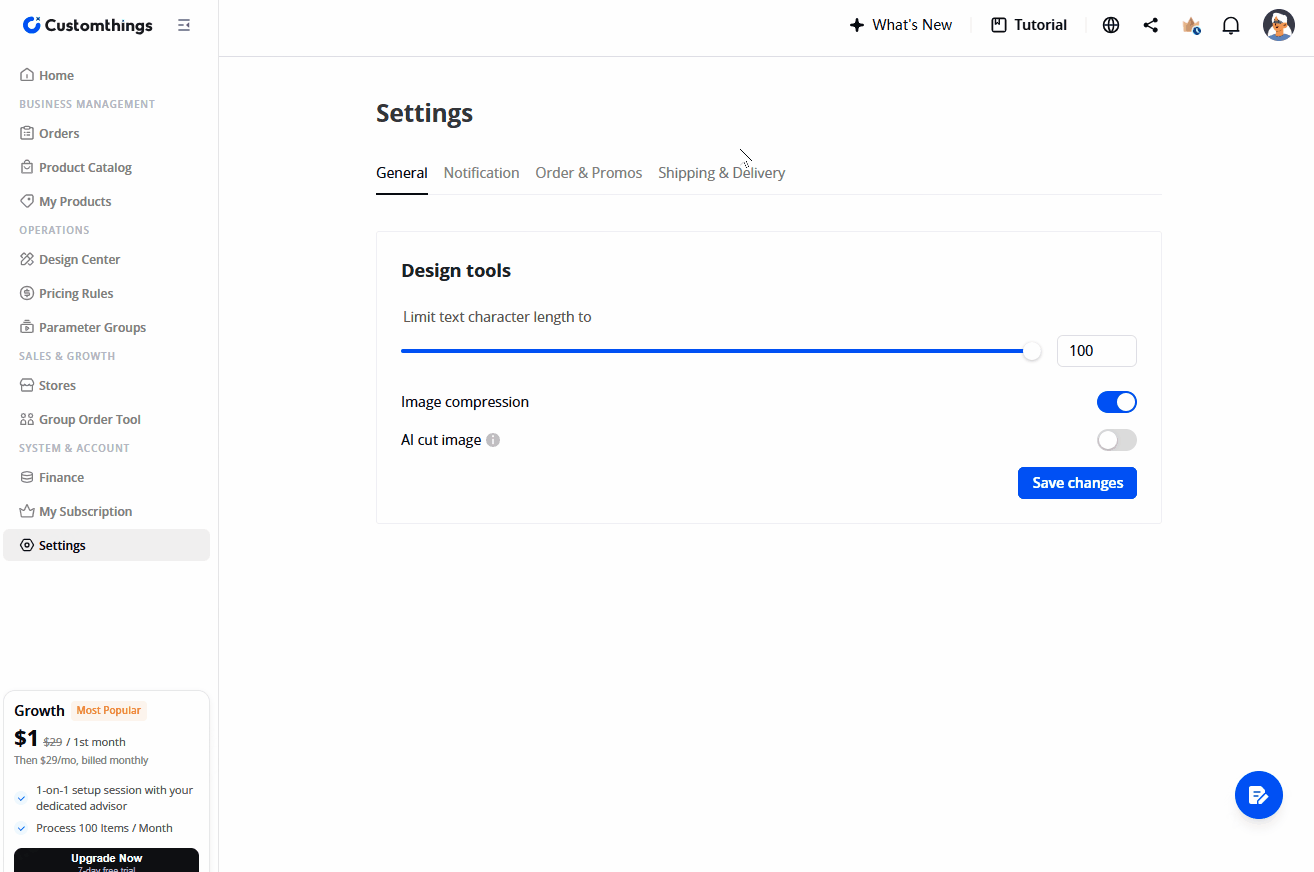The width and height of the screenshot is (1314, 872).
Task: Open the floating feedback note button
Action: (x=1259, y=796)
